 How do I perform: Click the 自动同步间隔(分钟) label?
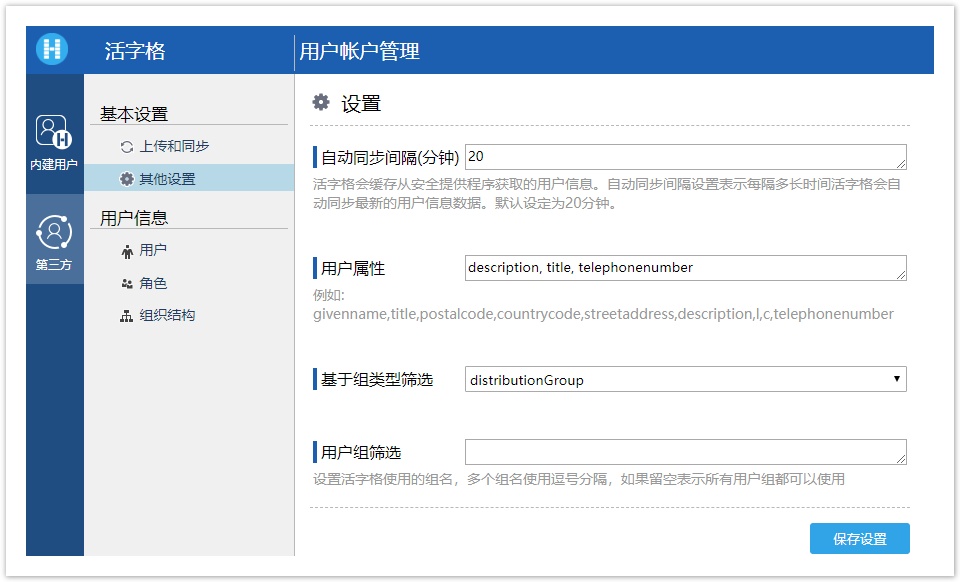point(390,158)
